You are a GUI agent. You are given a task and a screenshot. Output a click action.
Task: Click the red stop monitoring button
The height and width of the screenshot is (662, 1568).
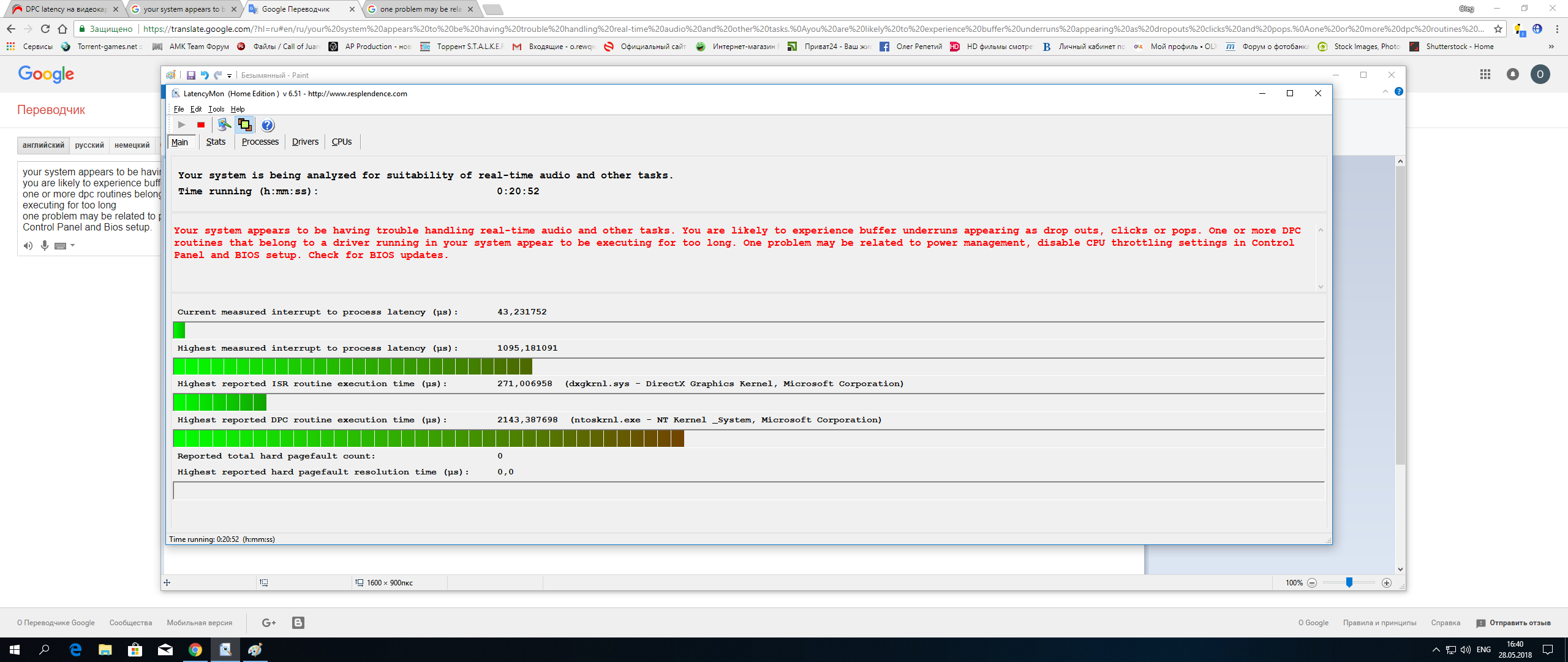[x=201, y=125]
